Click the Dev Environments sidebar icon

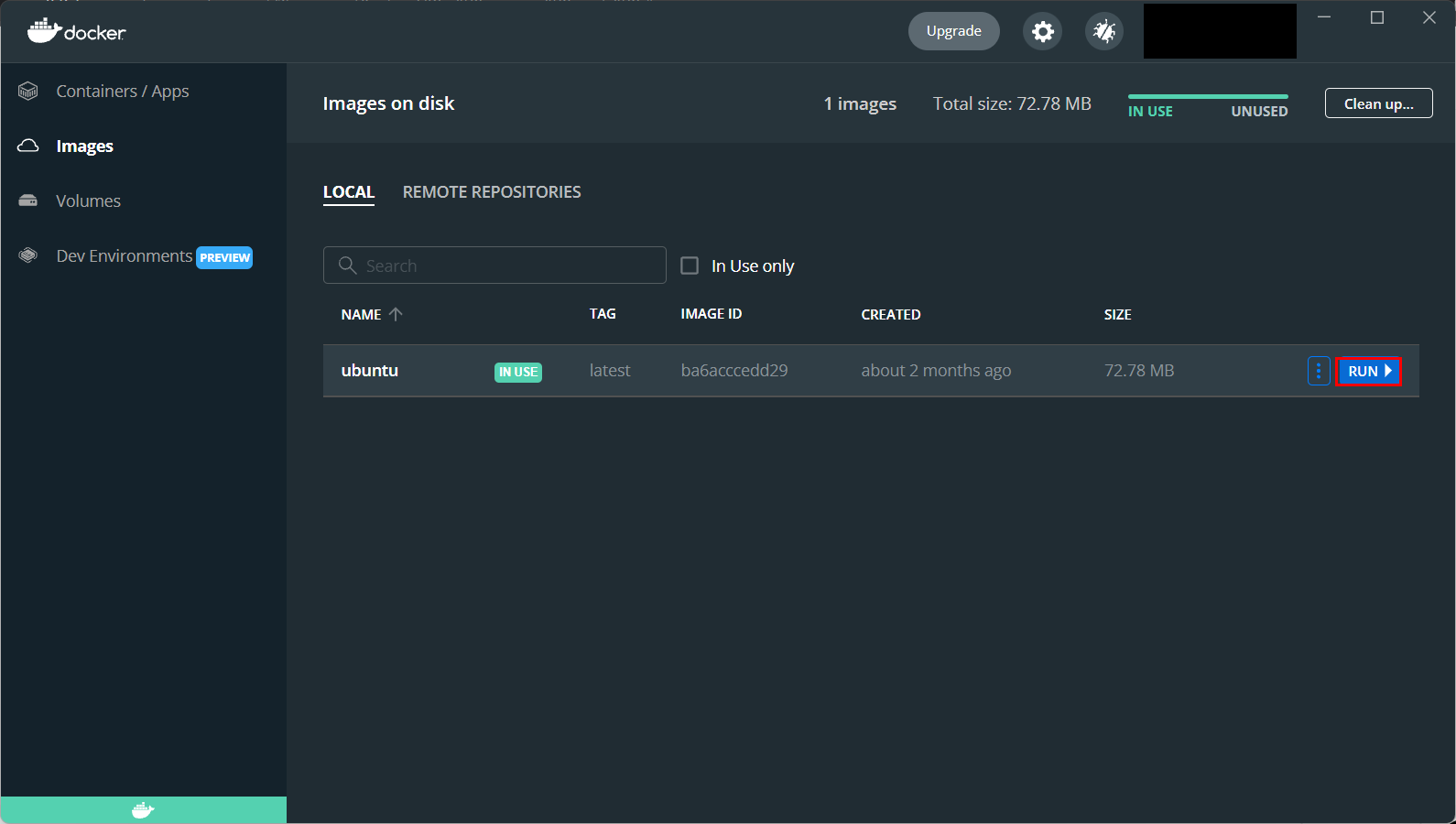28,255
